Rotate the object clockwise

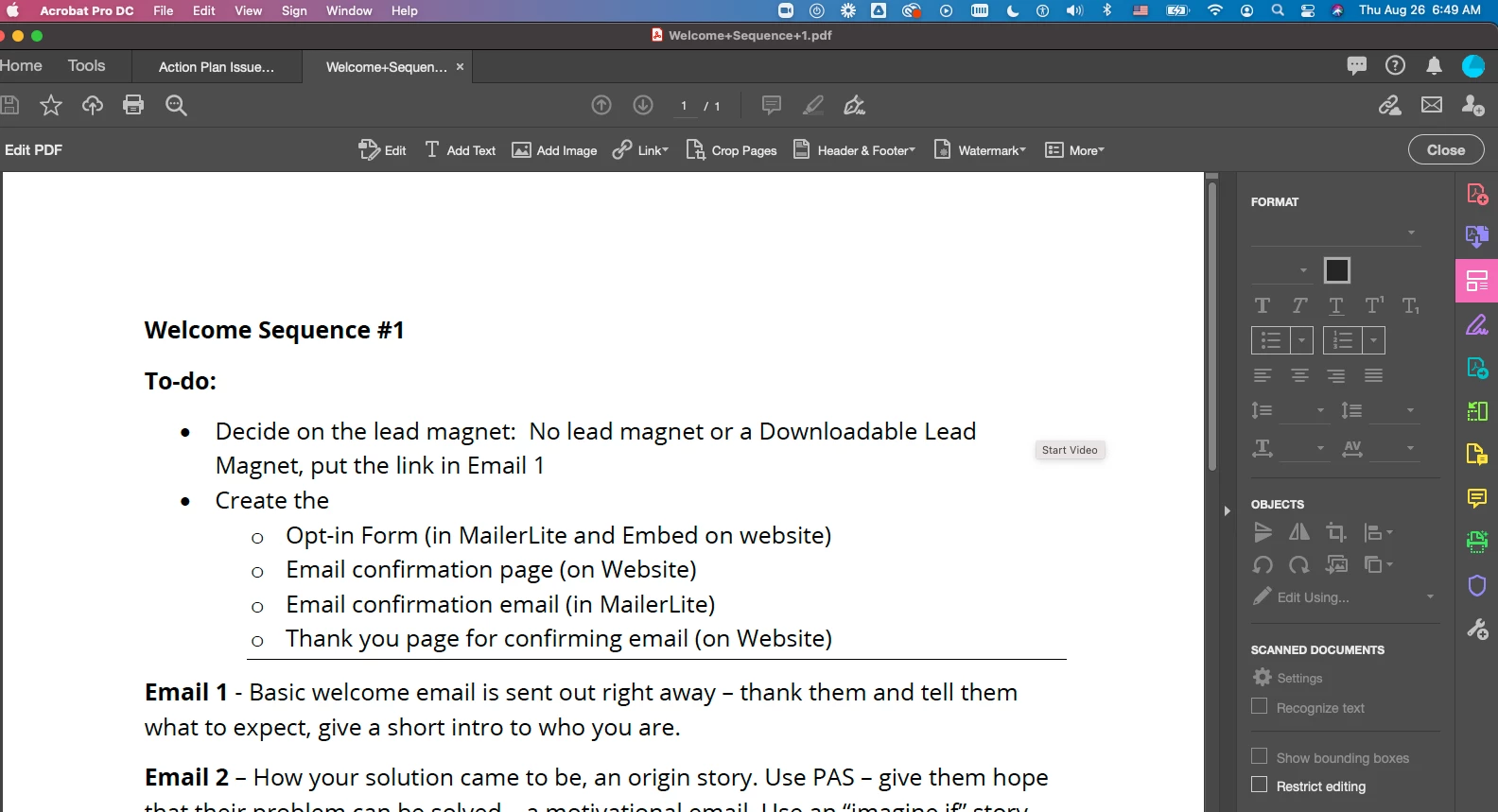click(x=1299, y=564)
